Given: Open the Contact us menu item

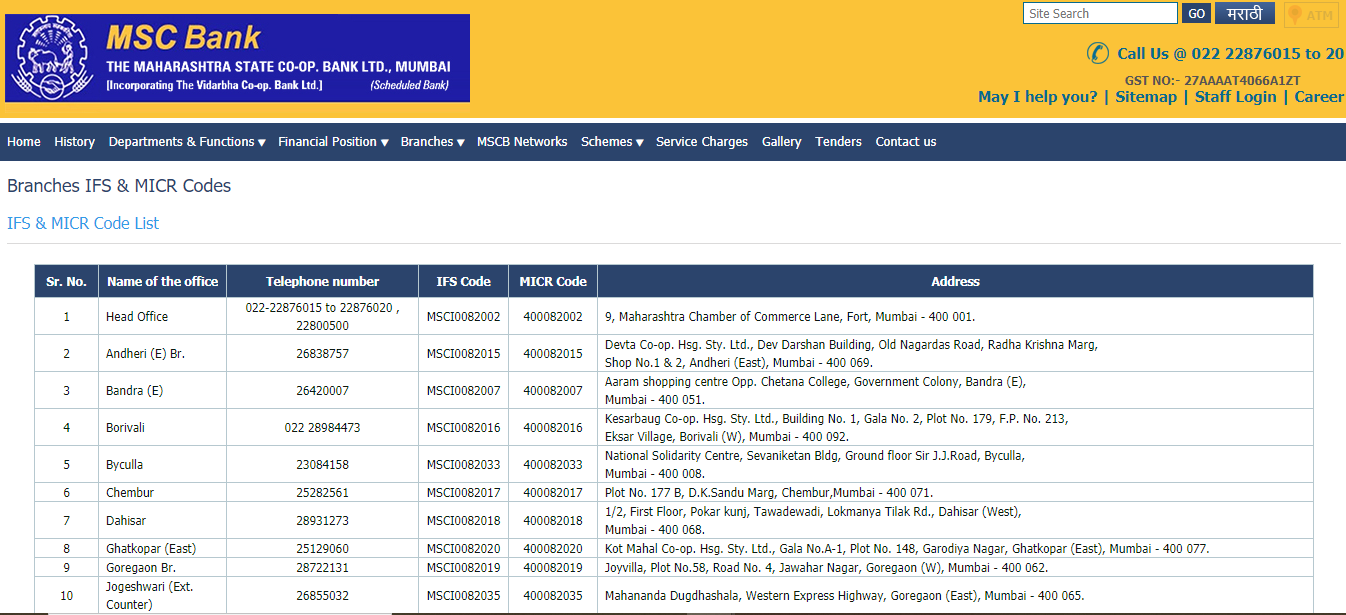Looking at the screenshot, I should point(906,142).
